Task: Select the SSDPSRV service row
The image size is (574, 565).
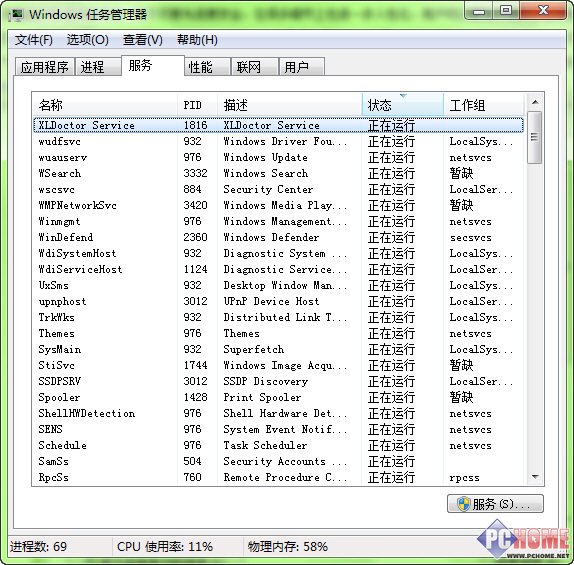Action: (278, 382)
